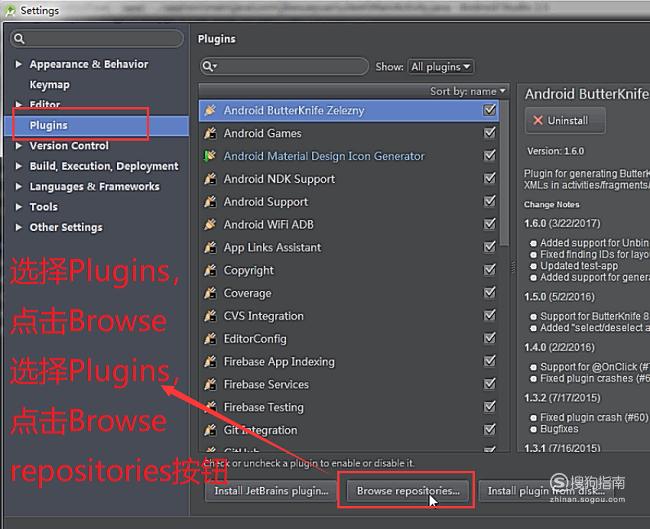The height and width of the screenshot is (529, 650).
Task: Open Languages & Frameworks settings
Action: (94, 187)
